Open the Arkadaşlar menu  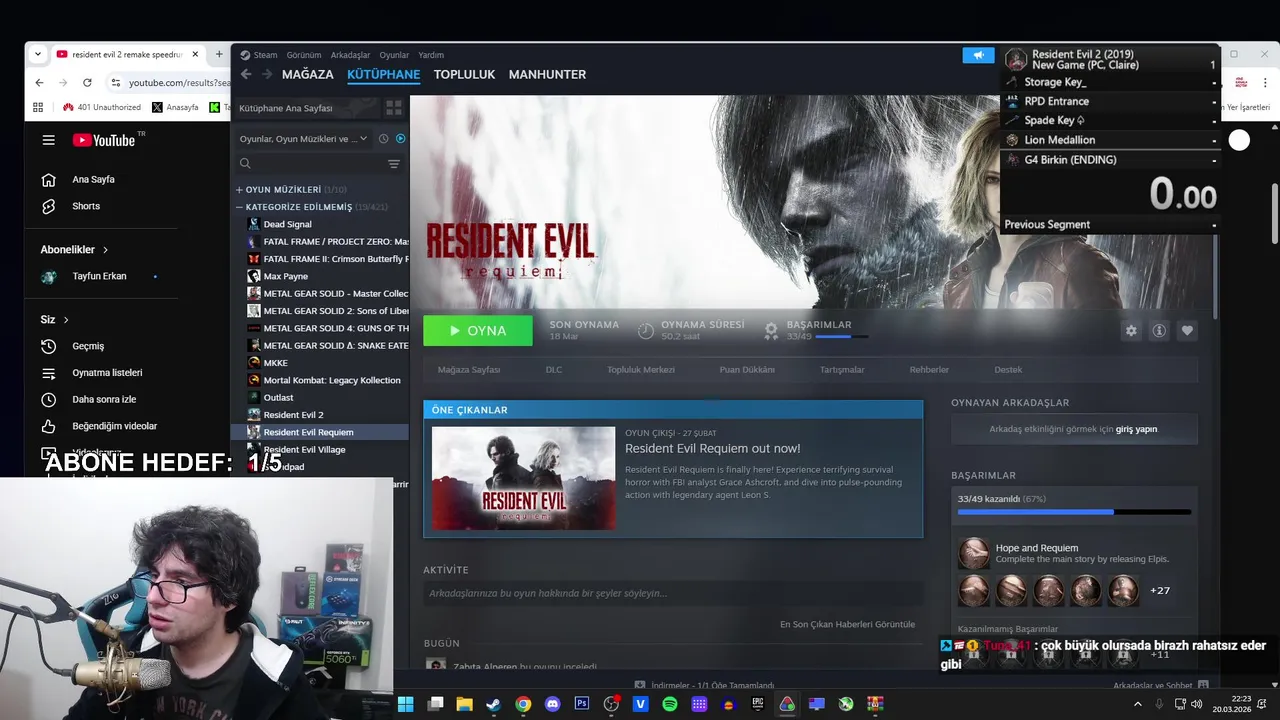[x=350, y=55]
